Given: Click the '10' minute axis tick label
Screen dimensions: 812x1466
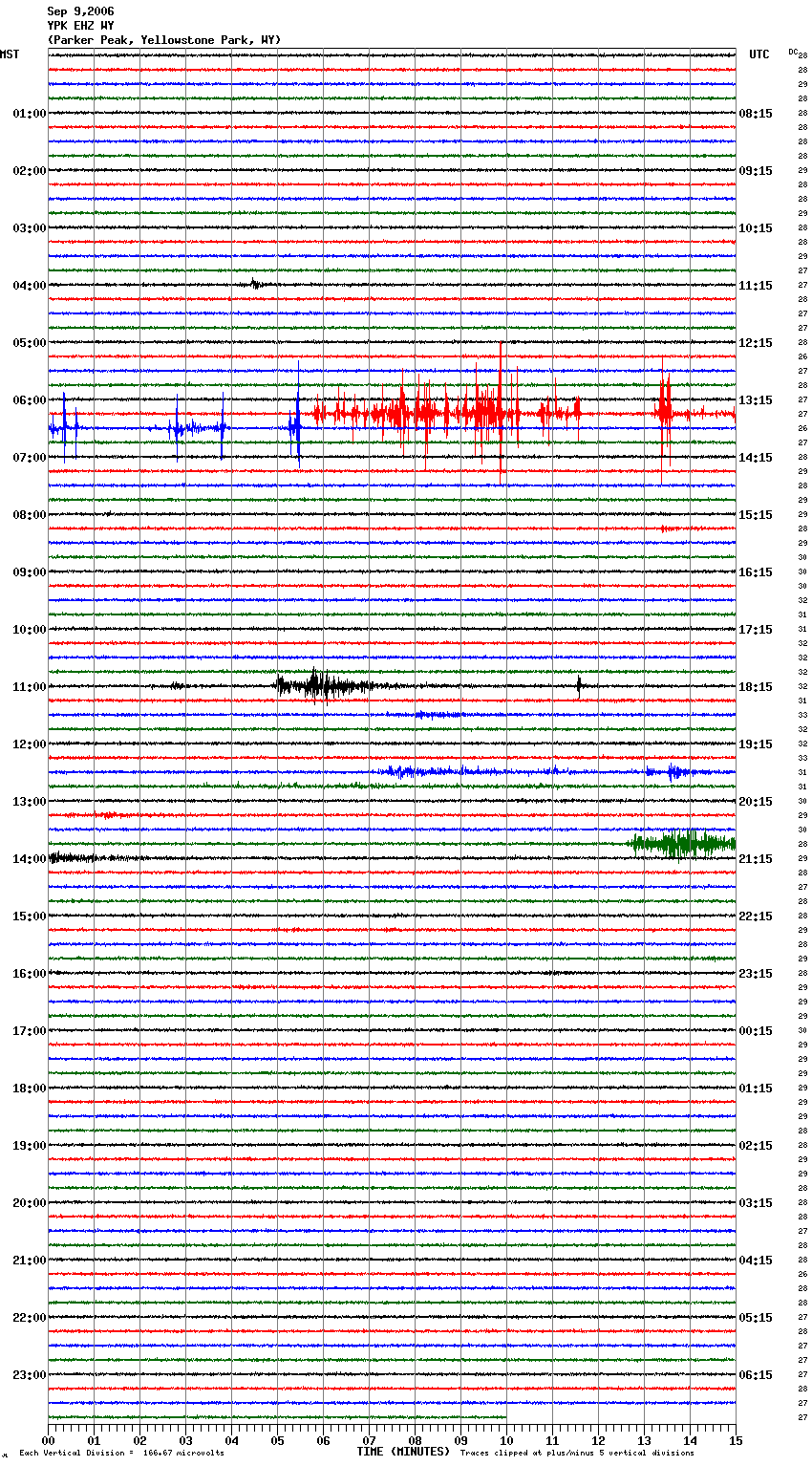Looking at the screenshot, I should coord(506,1440).
